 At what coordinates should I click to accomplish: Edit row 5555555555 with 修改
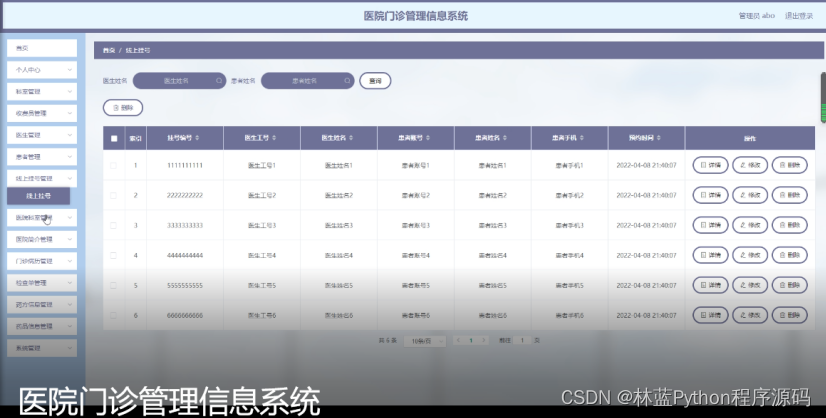pyautogui.click(x=750, y=286)
